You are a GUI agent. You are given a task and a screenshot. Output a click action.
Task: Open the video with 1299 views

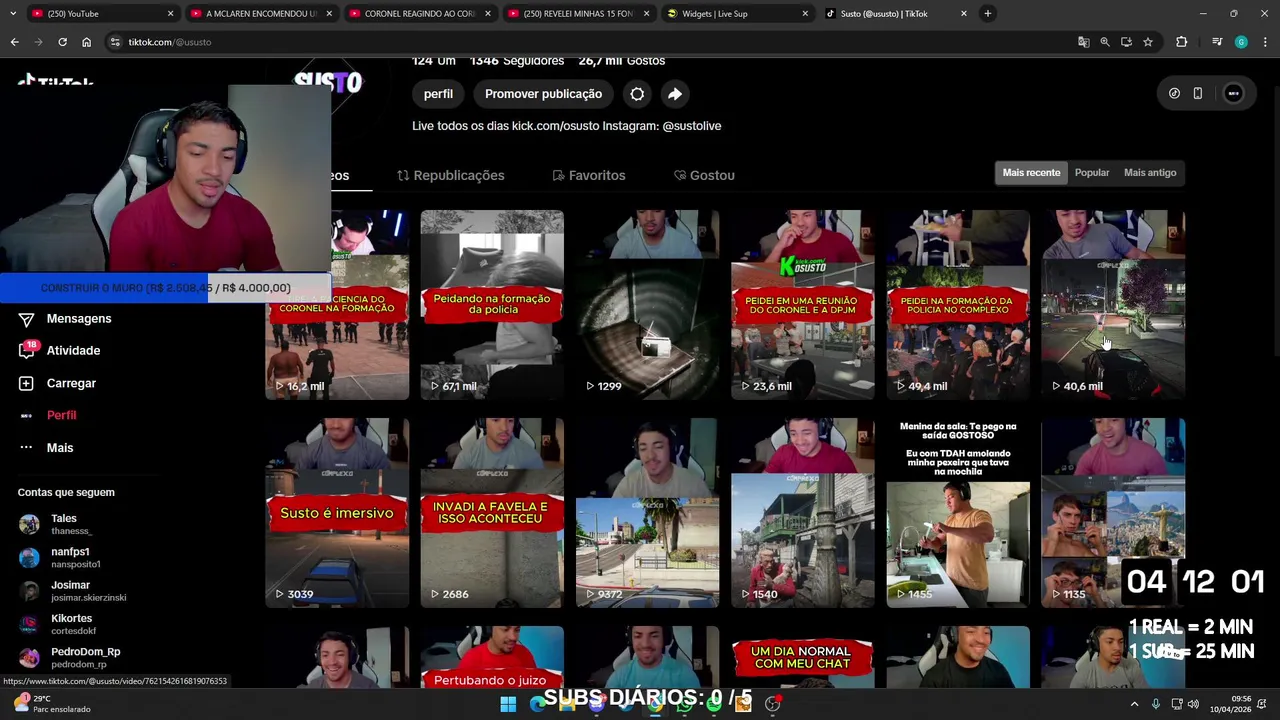point(647,305)
